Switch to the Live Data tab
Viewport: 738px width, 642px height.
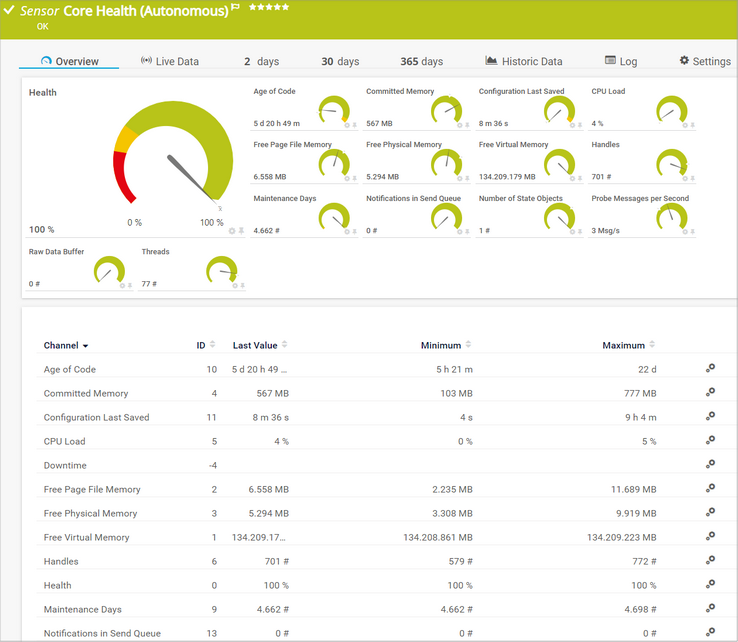click(170, 61)
